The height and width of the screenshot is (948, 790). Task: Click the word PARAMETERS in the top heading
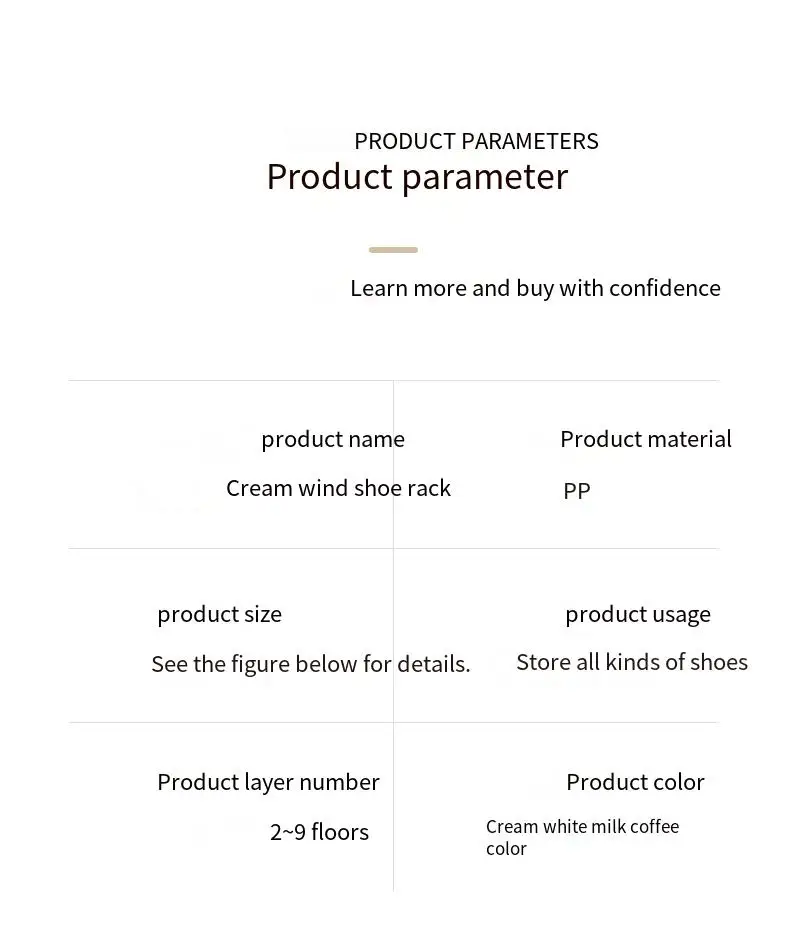point(529,141)
